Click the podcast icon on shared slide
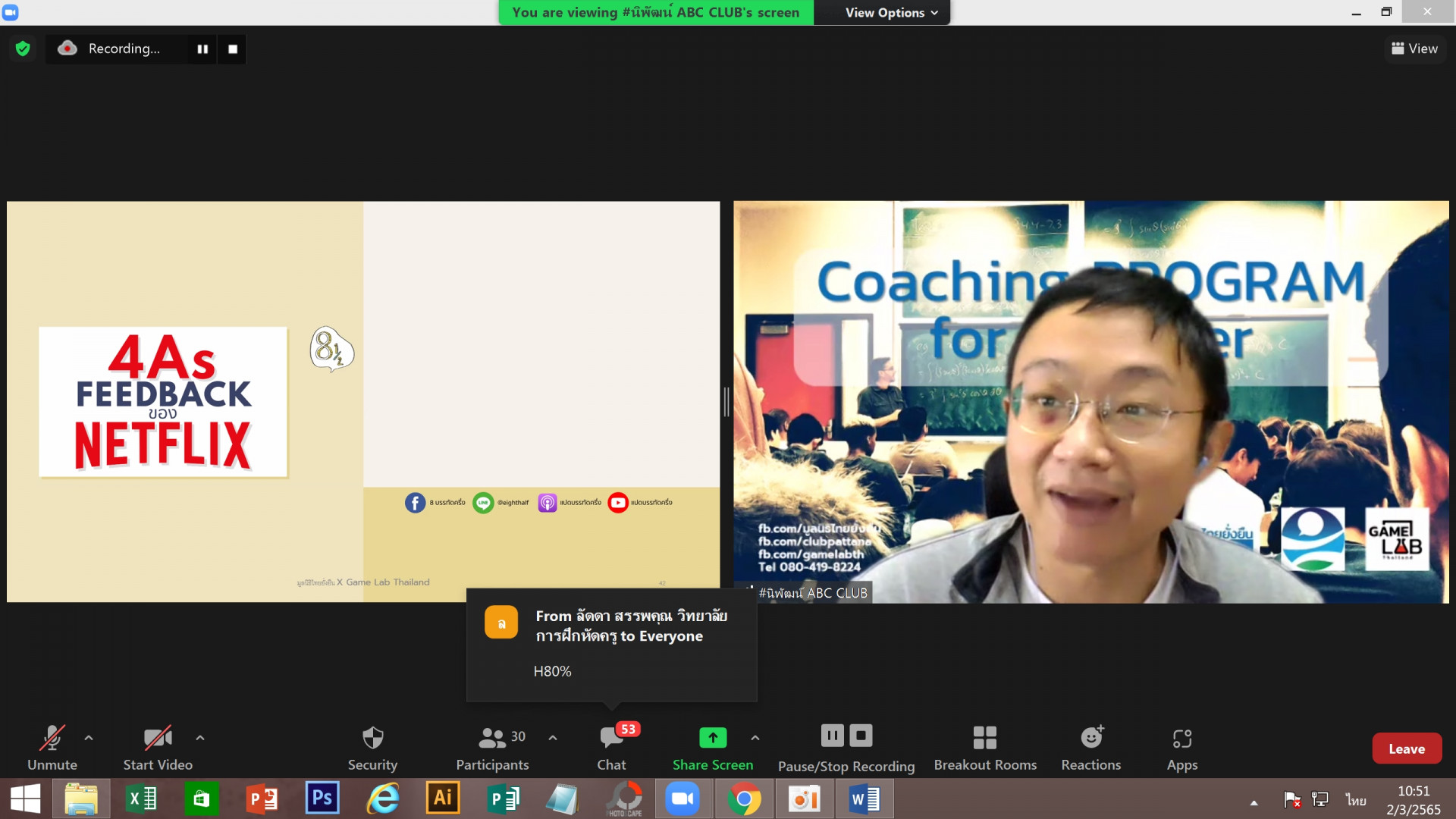 [547, 502]
